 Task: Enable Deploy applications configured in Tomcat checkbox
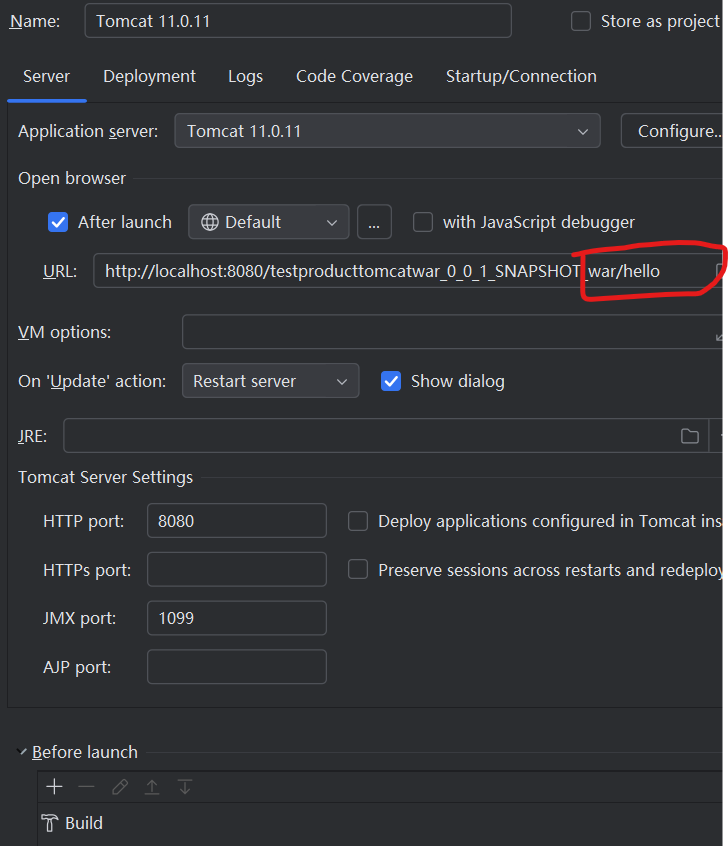click(x=358, y=521)
